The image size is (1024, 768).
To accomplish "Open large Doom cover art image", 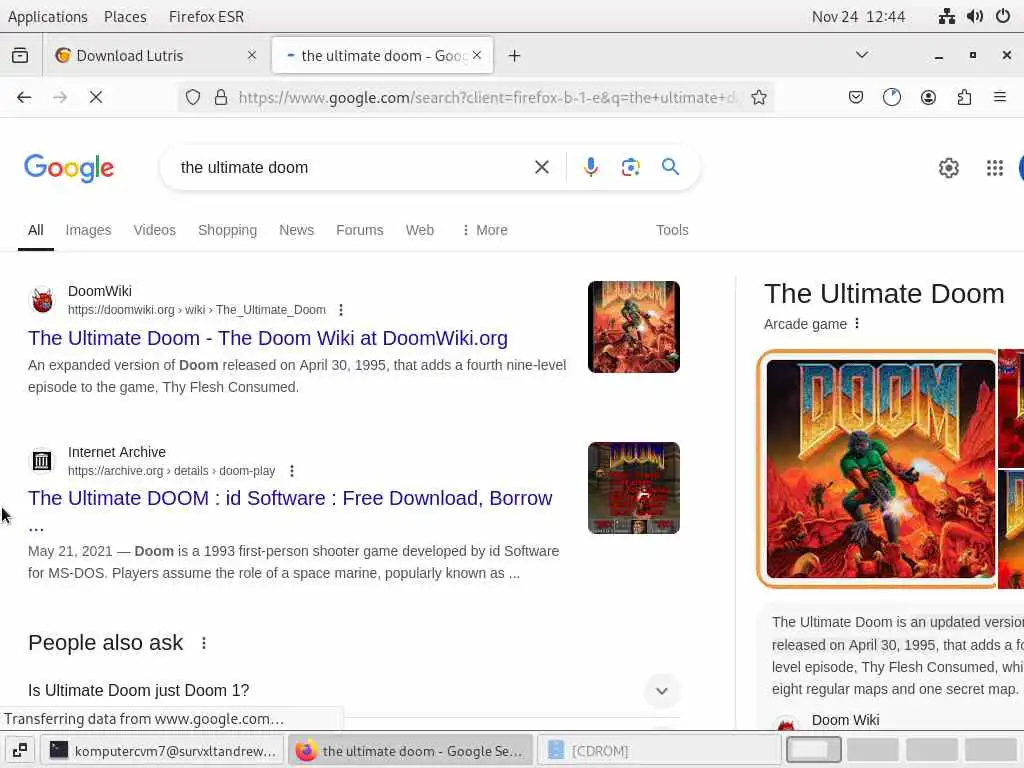I will pos(880,469).
